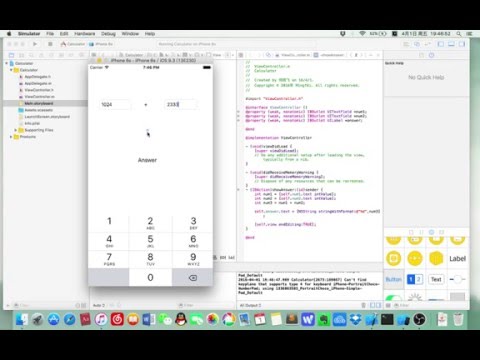Pick the Segmented Control object in library

(415, 279)
